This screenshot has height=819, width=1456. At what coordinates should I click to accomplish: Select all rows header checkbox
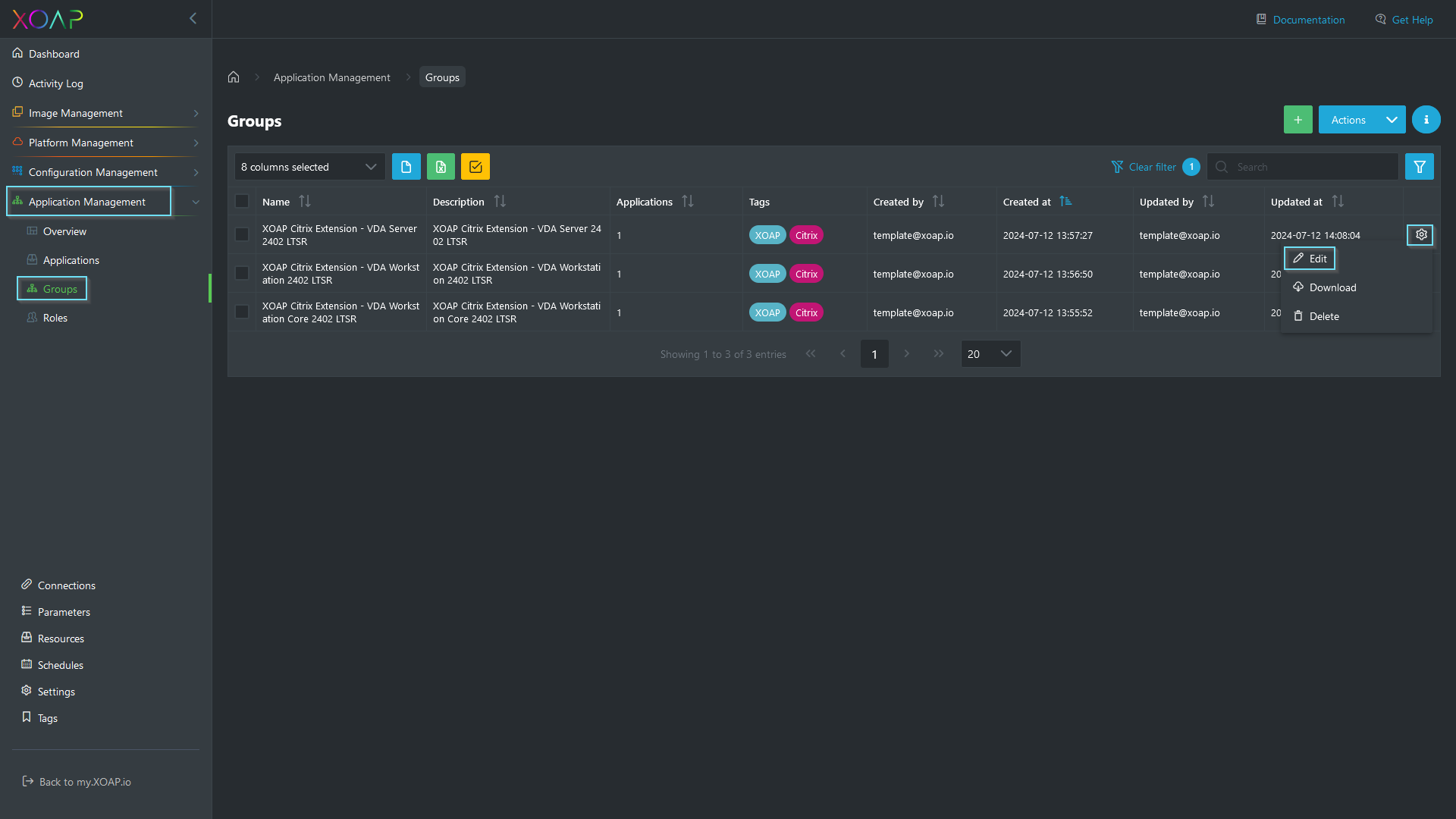242,201
